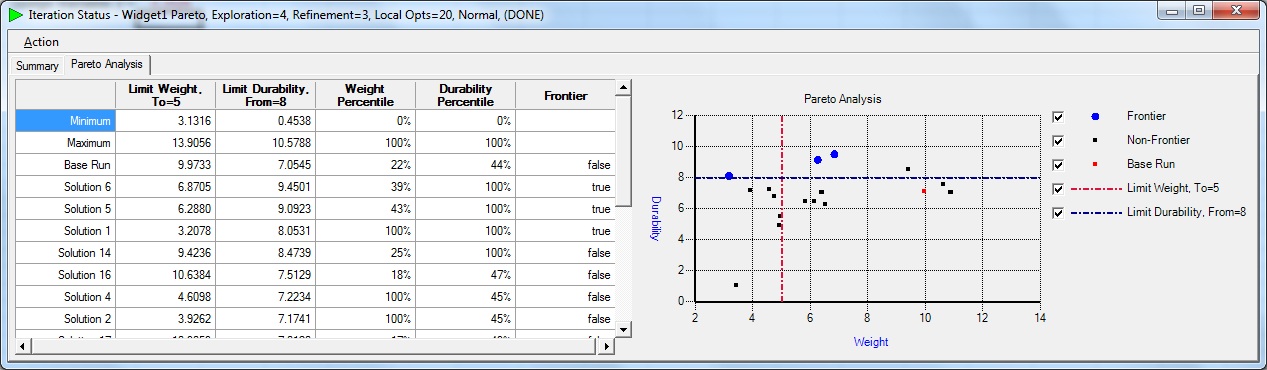
Task: Click the table scrollbar down arrow
Action: click(x=623, y=329)
